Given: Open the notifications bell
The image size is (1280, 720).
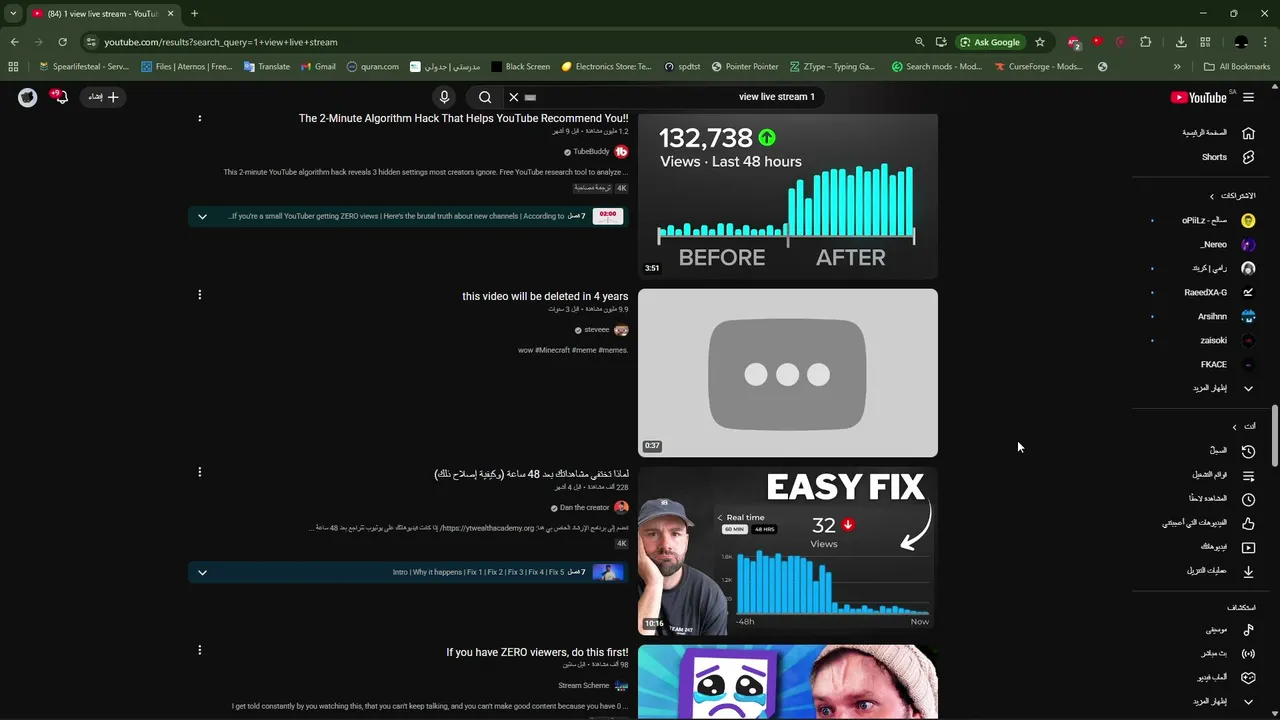Looking at the screenshot, I should pos(61,97).
